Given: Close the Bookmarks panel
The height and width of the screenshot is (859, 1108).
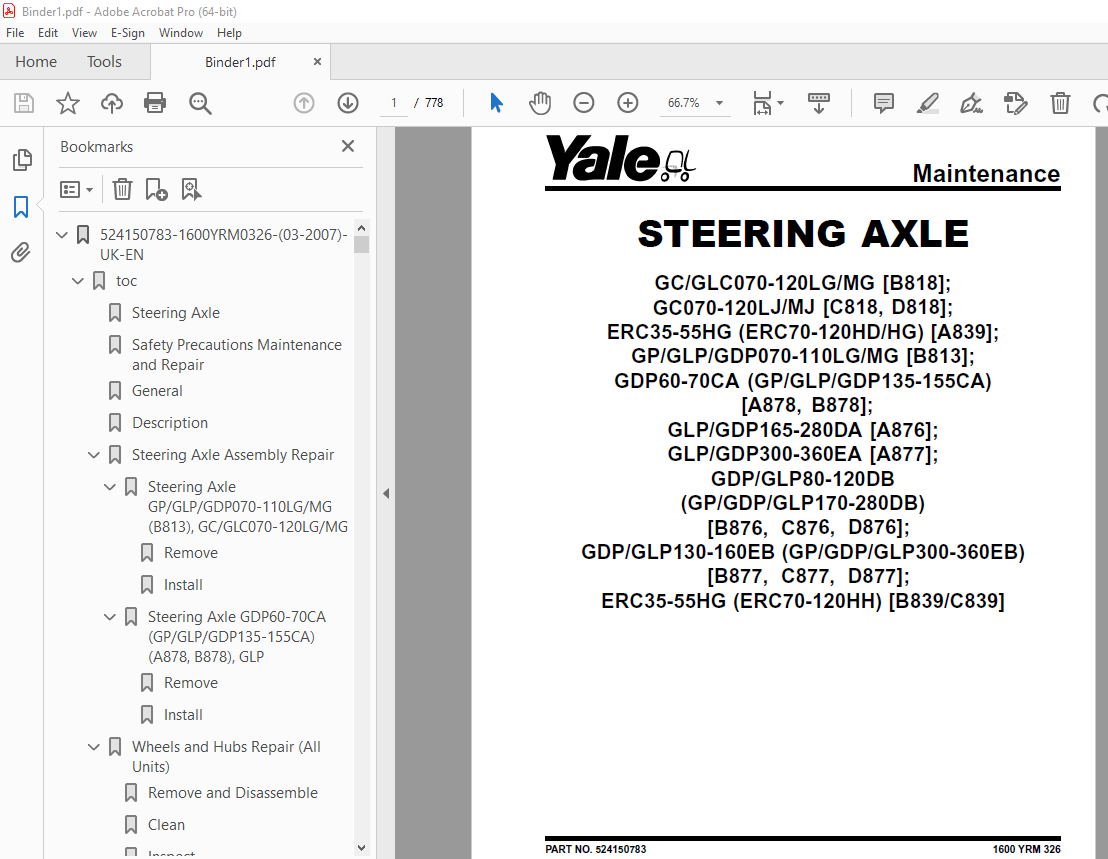Looking at the screenshot, I should click(x=348, y=146).
